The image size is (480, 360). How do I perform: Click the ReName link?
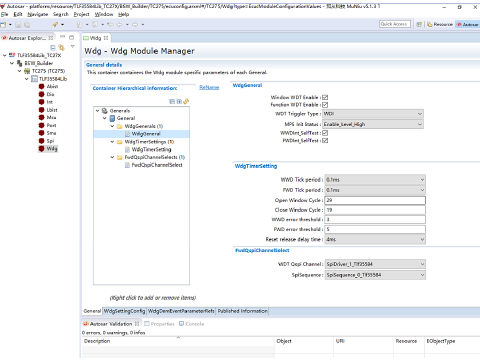click(x=209, y=87)
